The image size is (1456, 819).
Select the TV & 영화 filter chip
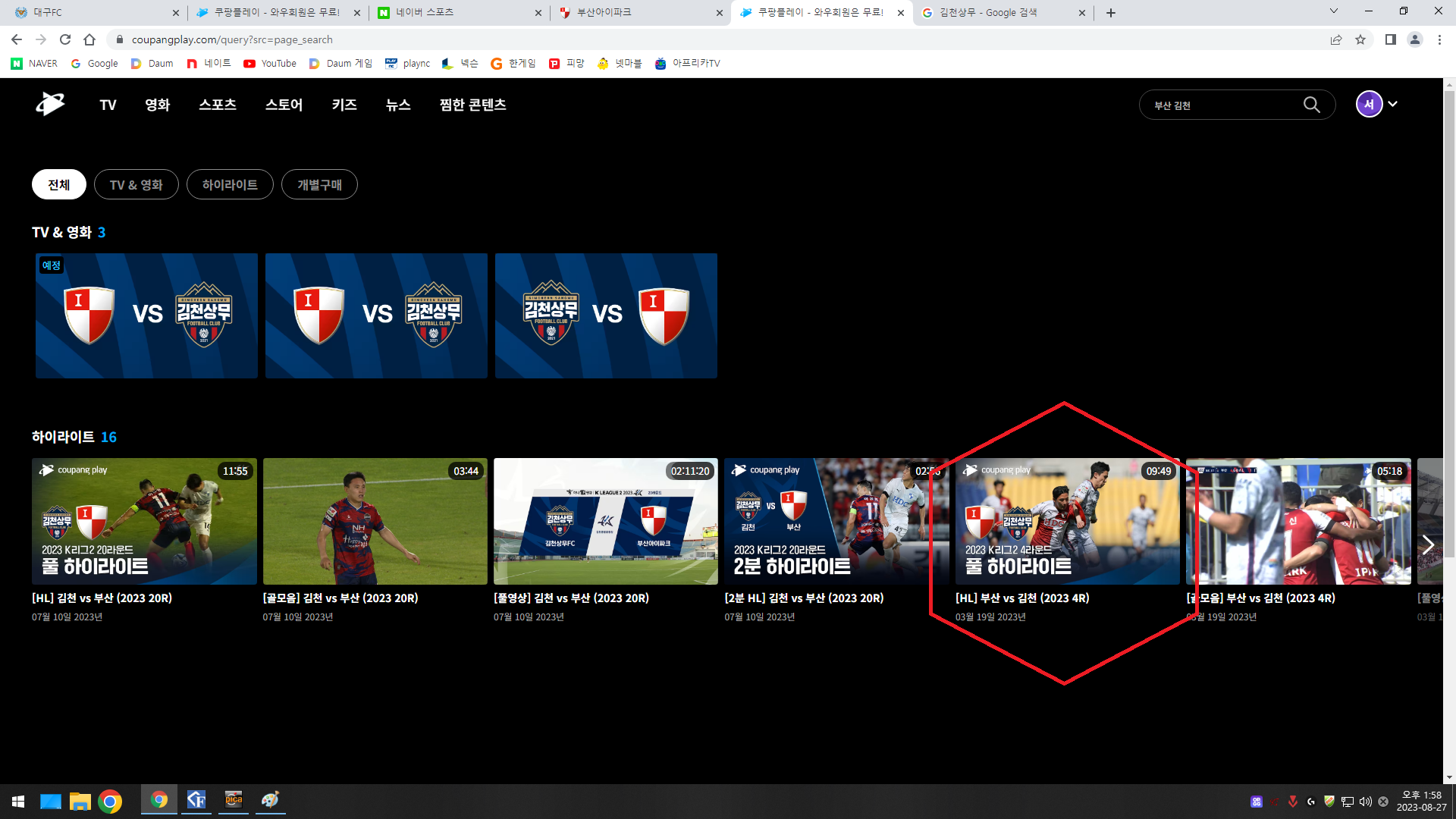coord(136,184)
